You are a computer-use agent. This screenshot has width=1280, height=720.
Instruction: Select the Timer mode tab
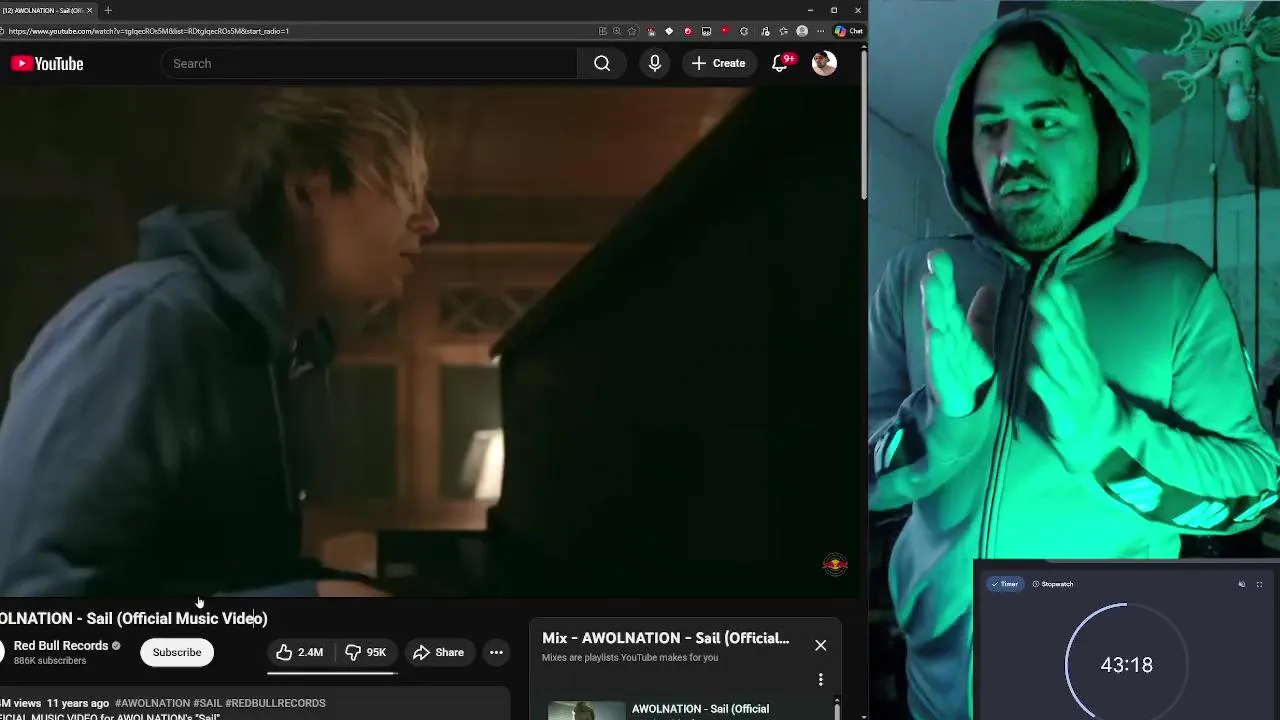click(x=1005, y=584)
